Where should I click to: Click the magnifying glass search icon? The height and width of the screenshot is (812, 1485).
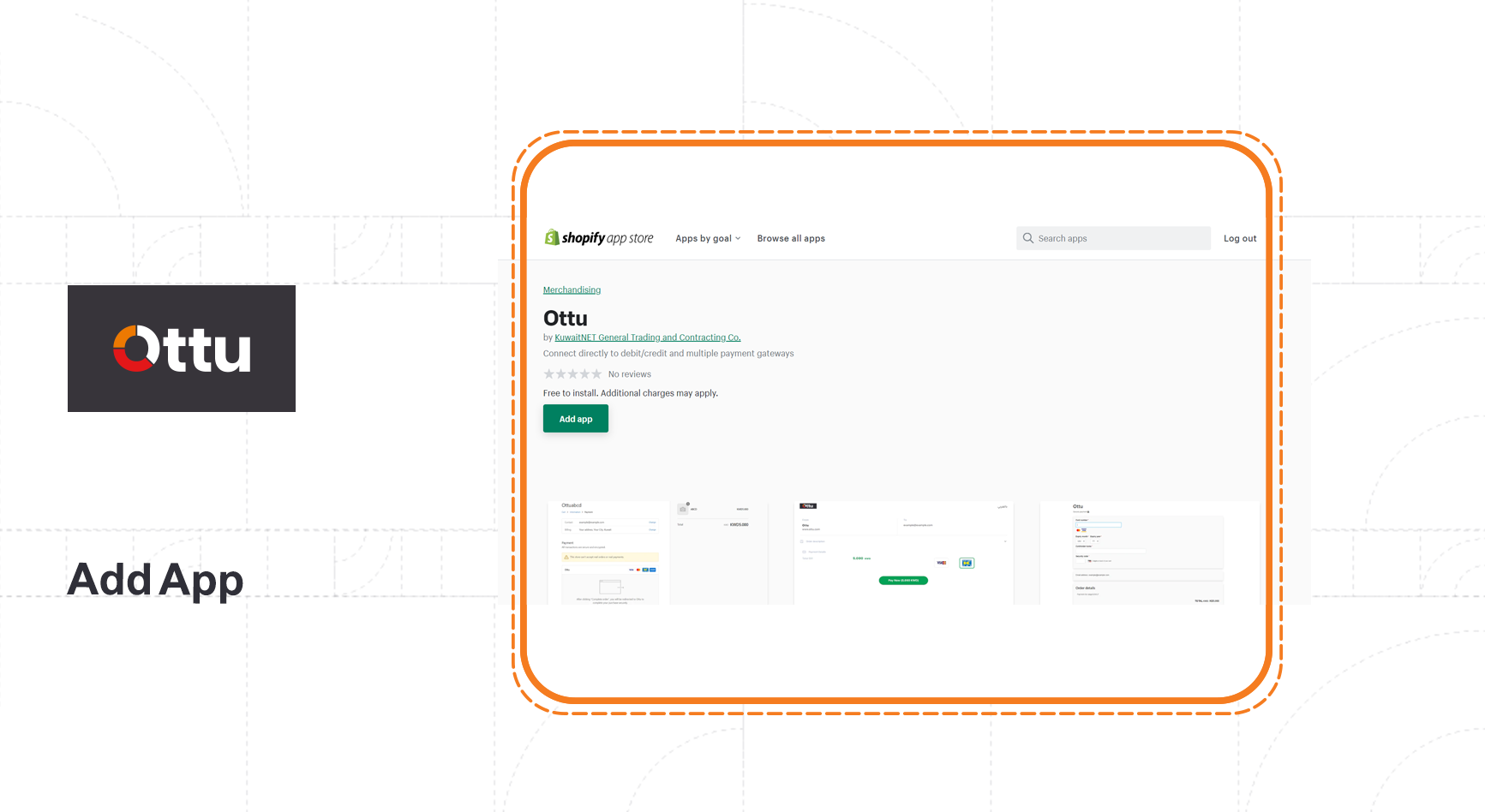point(1027,238)
